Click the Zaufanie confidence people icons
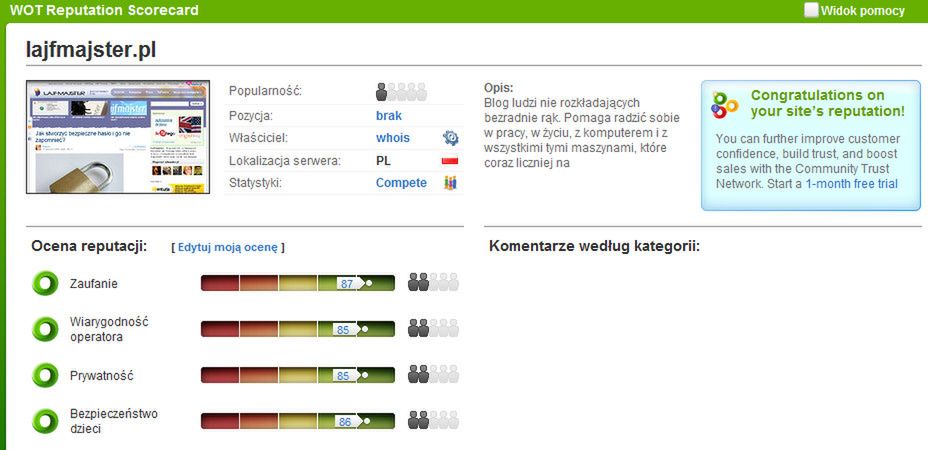Image resolution: width=928 pixels, height=450 pixels. [x=433, y=282]
